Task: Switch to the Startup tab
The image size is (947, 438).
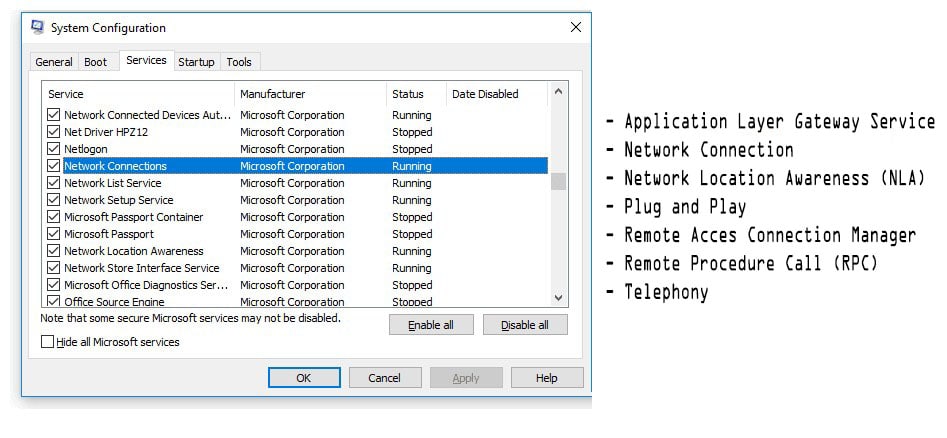Action: pos(196,62)
